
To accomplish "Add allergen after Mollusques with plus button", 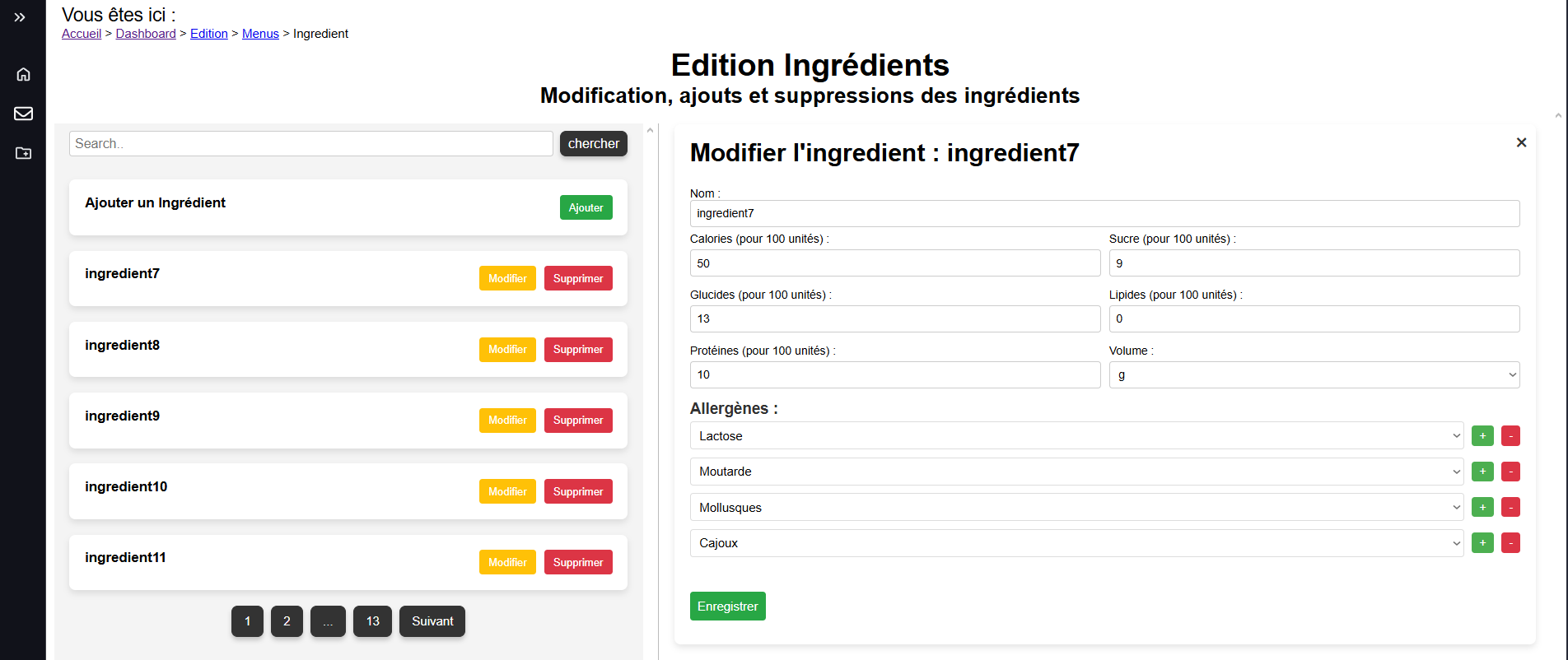I will [x=1482, y=508].
